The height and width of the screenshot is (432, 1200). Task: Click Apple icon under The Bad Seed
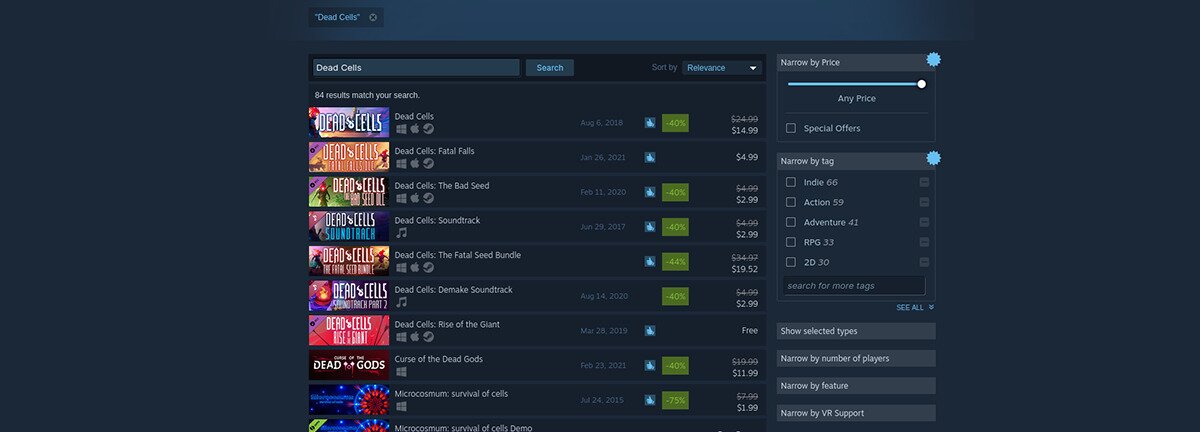point(414,198)
